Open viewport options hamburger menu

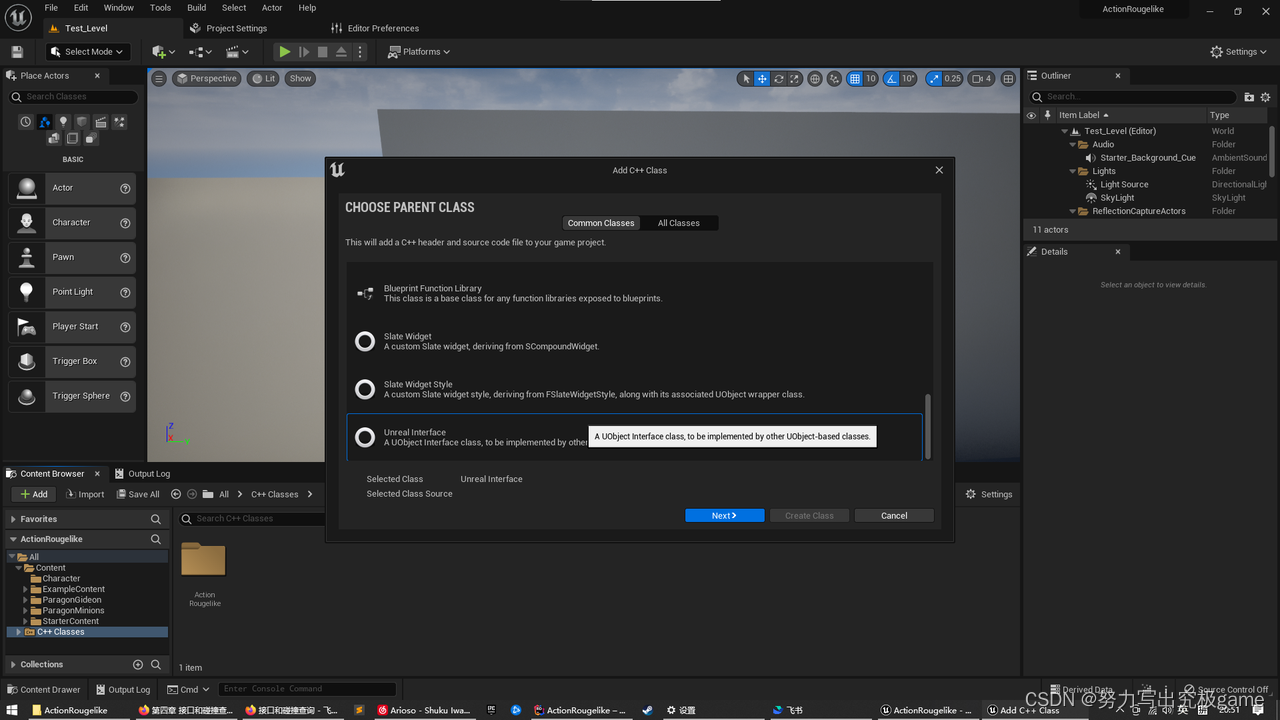(159, 78)
